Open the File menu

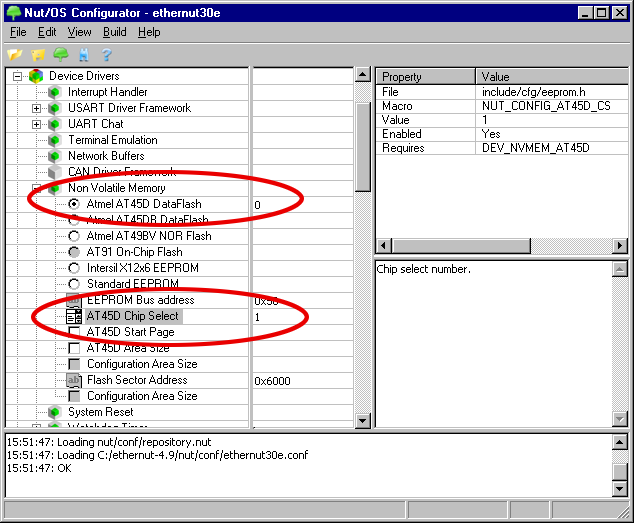18,32
